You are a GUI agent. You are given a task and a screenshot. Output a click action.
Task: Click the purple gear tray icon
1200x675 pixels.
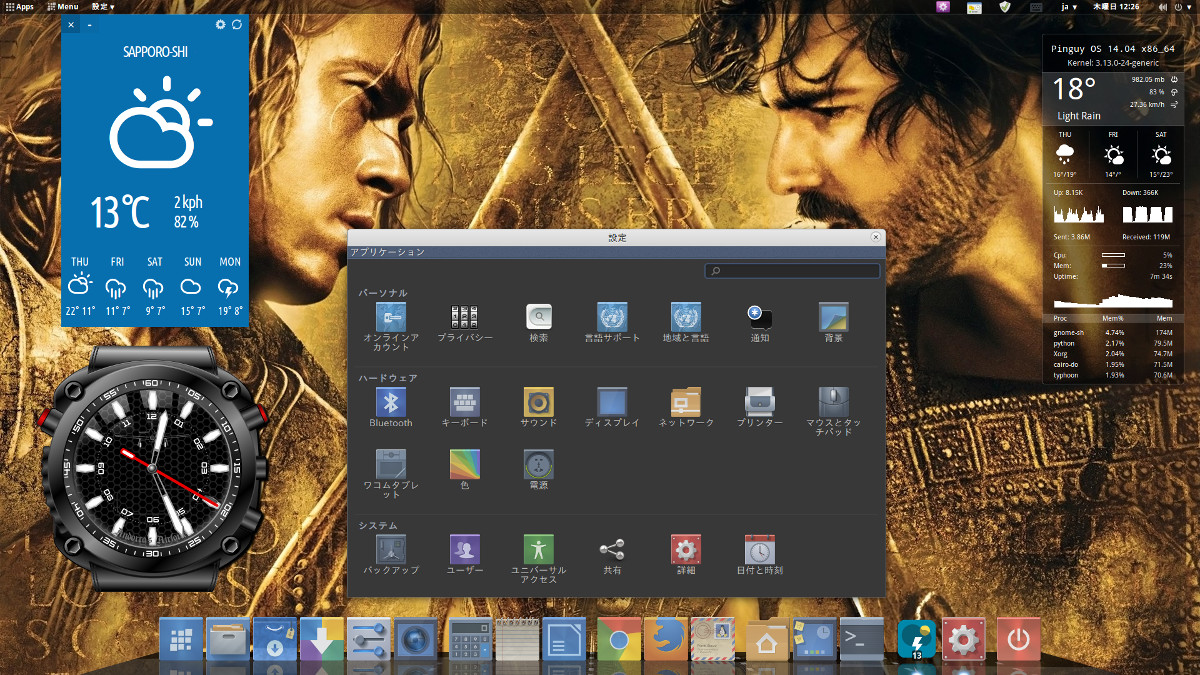point(942,7)
